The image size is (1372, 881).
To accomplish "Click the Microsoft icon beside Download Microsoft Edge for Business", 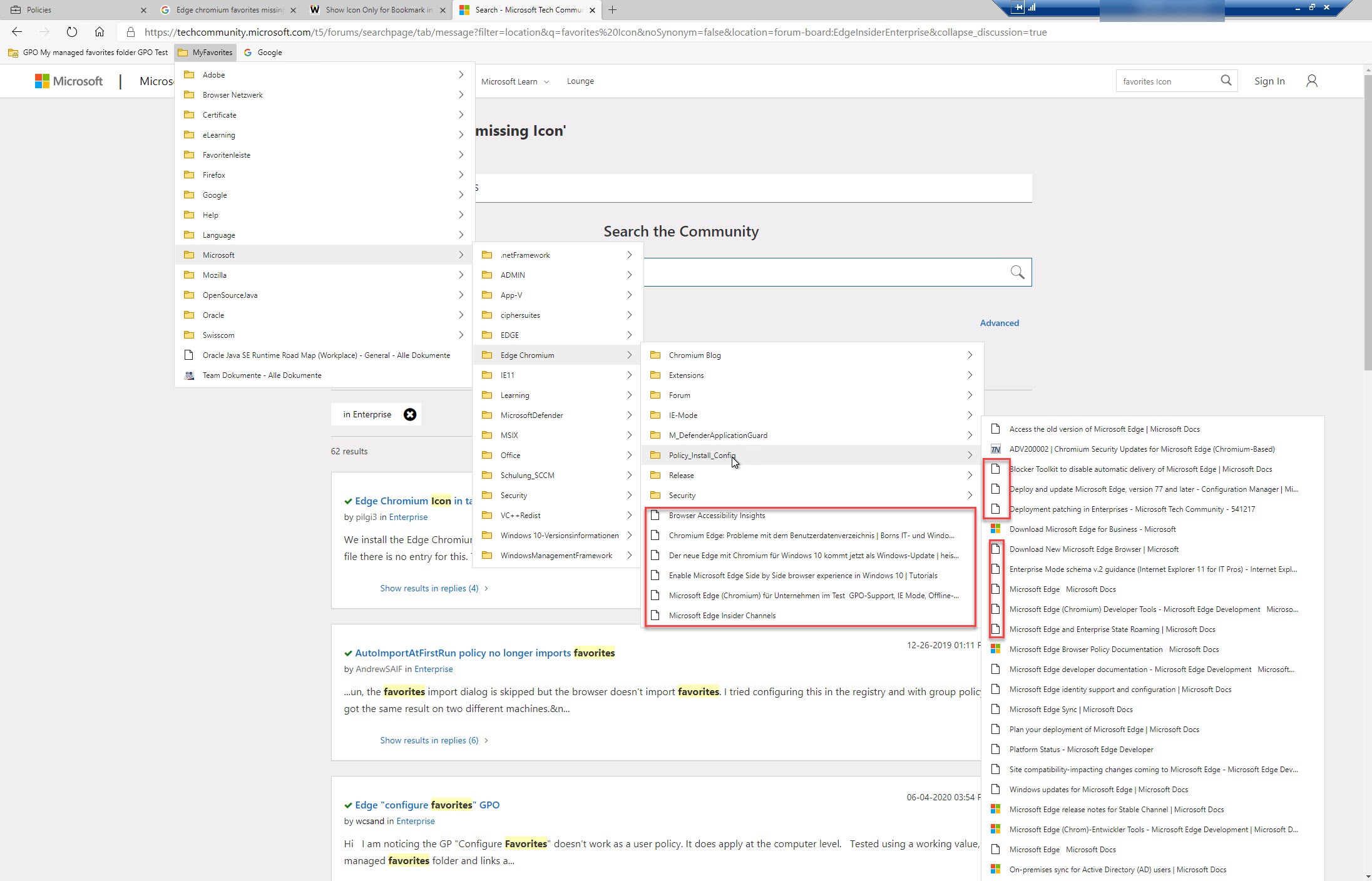I will pos(995,529).
